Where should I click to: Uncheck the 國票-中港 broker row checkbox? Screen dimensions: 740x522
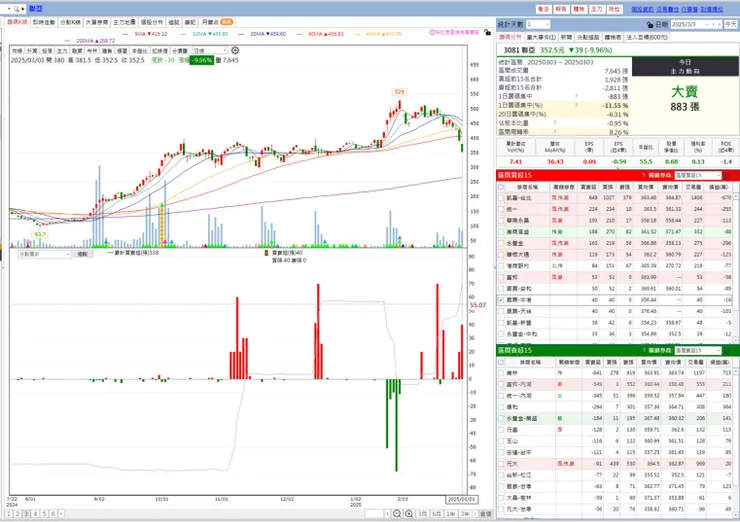click(x=501, y=300)
